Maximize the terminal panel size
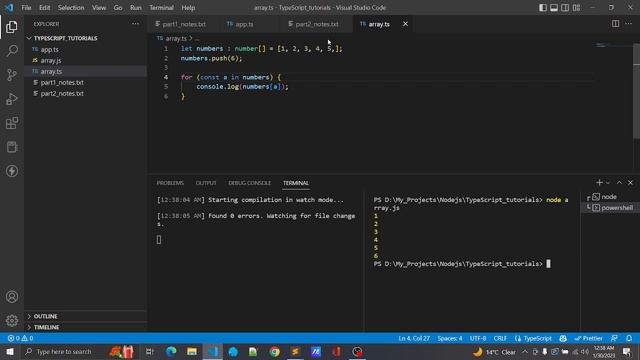Screen dimensions: 640x360 [619, 183]
